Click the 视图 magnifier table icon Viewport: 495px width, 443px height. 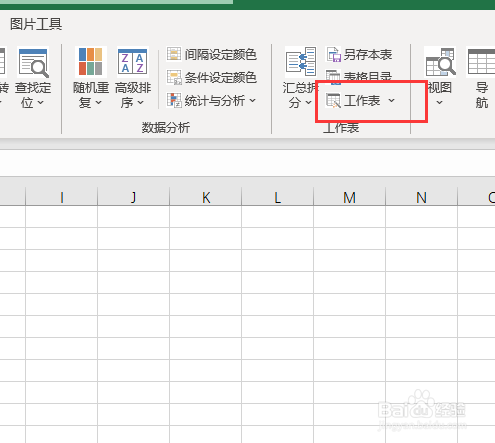click(x=440, y=62)
